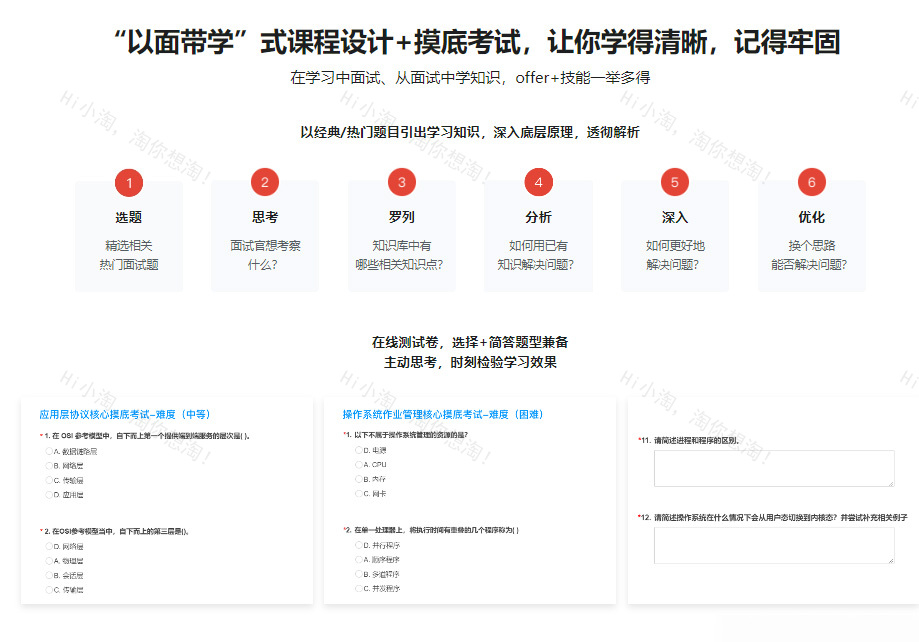Click the 面试官想考察什么? description

point(265,255)
